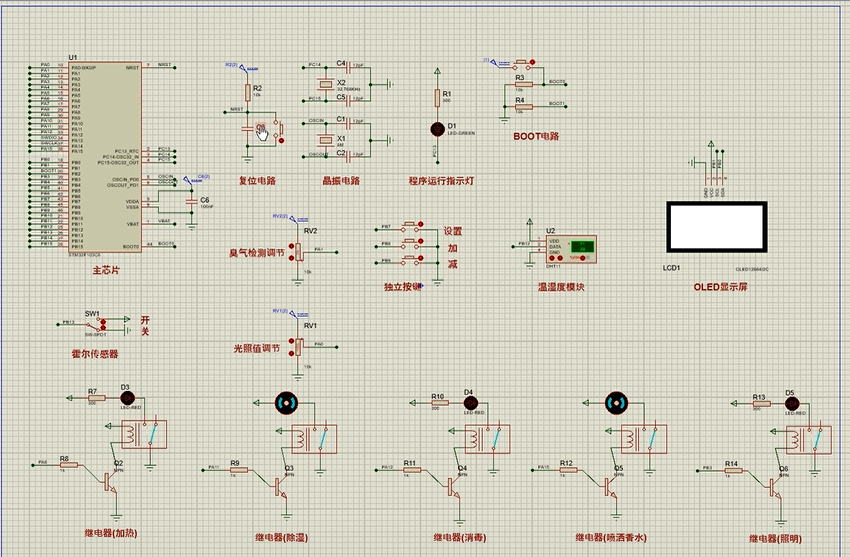Adjust the RV1 light value potentiometer
Screen dimensions: 850x557
[x=298, y=345]
